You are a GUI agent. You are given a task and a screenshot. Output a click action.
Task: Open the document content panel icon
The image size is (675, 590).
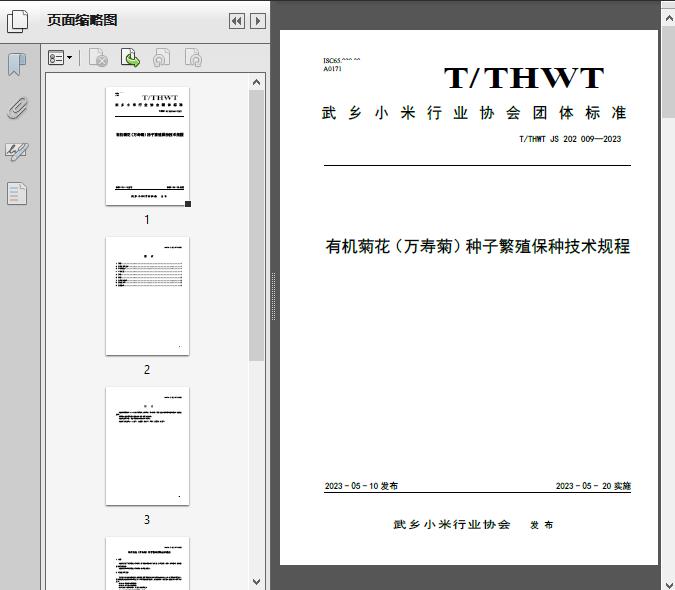(17, 194)
